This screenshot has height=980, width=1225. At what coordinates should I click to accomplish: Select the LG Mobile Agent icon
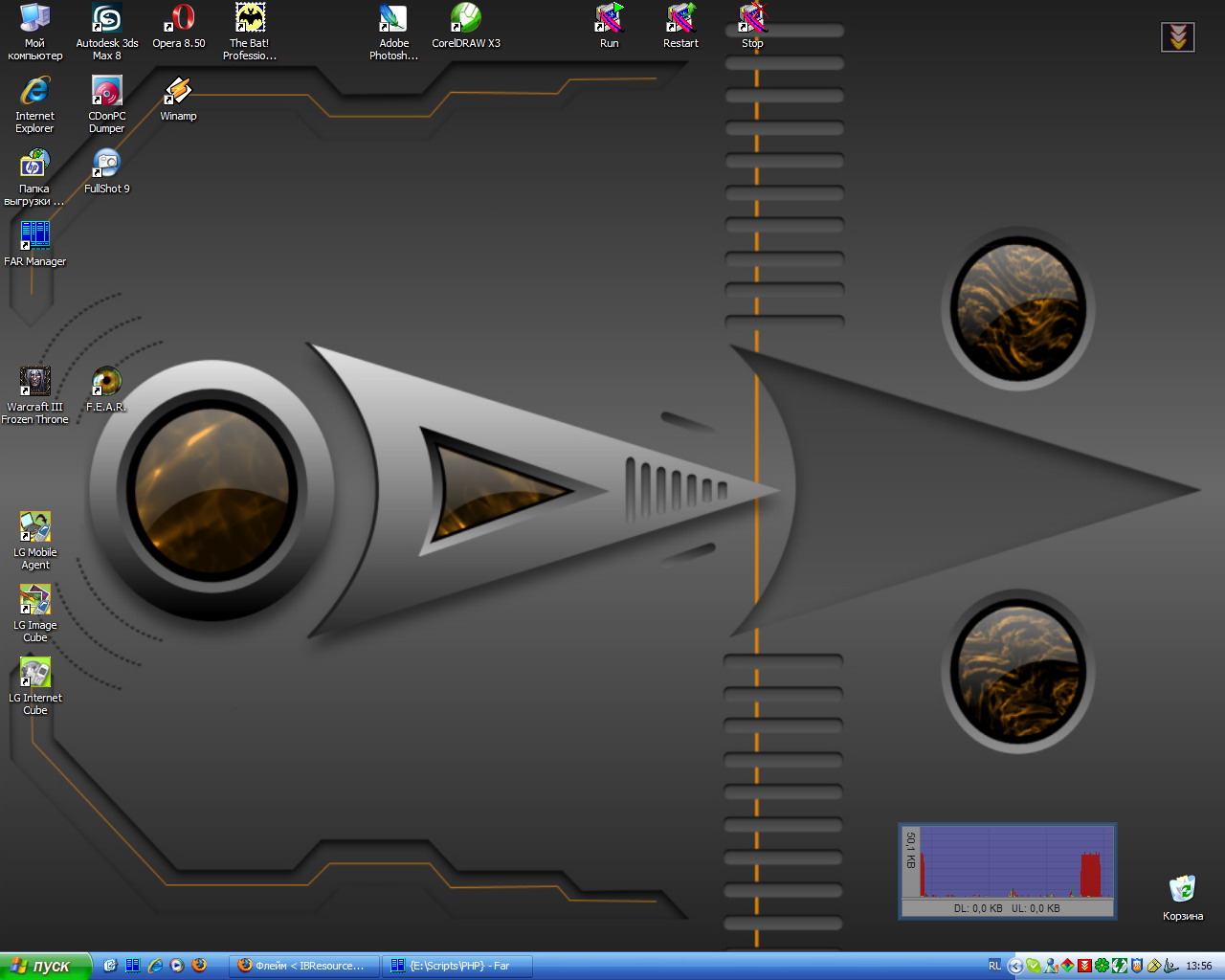34,528
